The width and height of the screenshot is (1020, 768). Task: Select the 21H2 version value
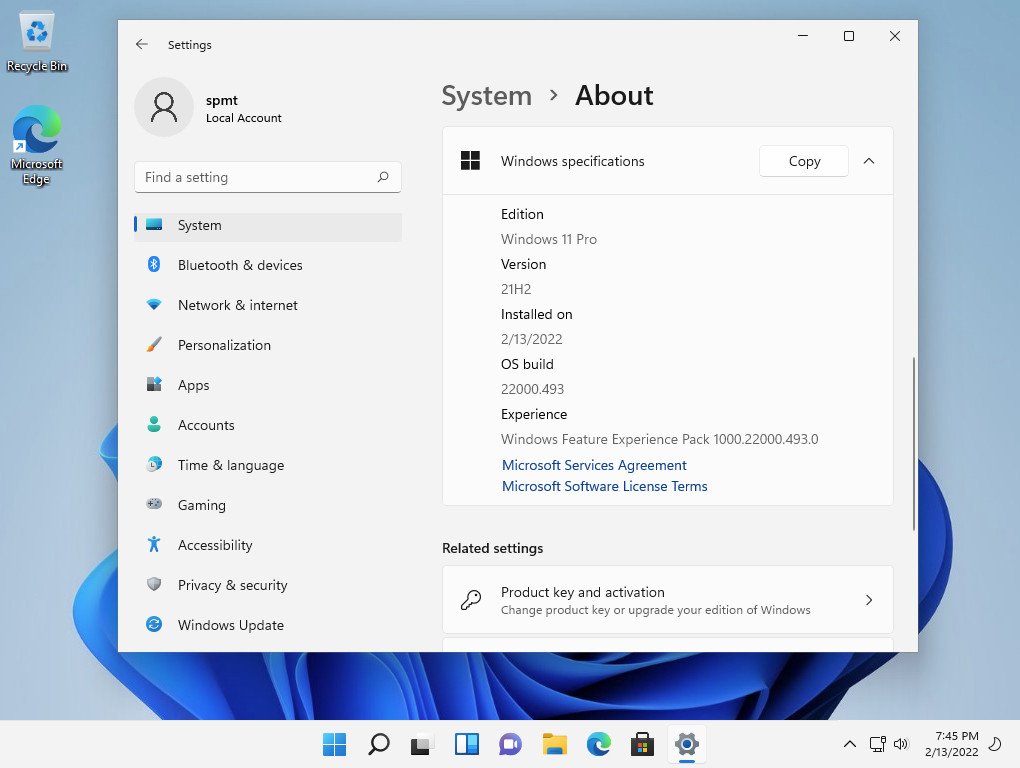coord(516,289)
